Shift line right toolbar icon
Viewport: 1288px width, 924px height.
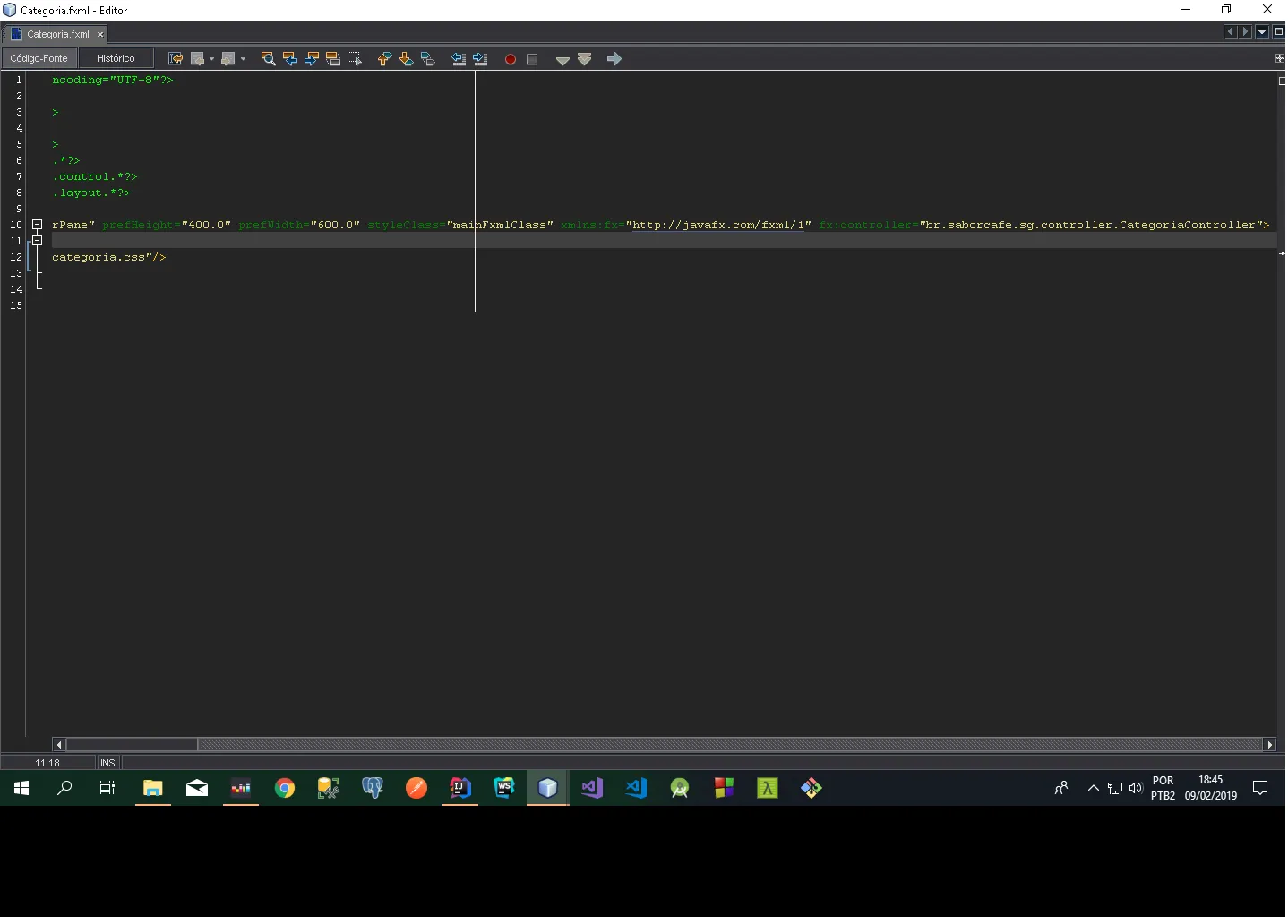[x=480, y=59]
